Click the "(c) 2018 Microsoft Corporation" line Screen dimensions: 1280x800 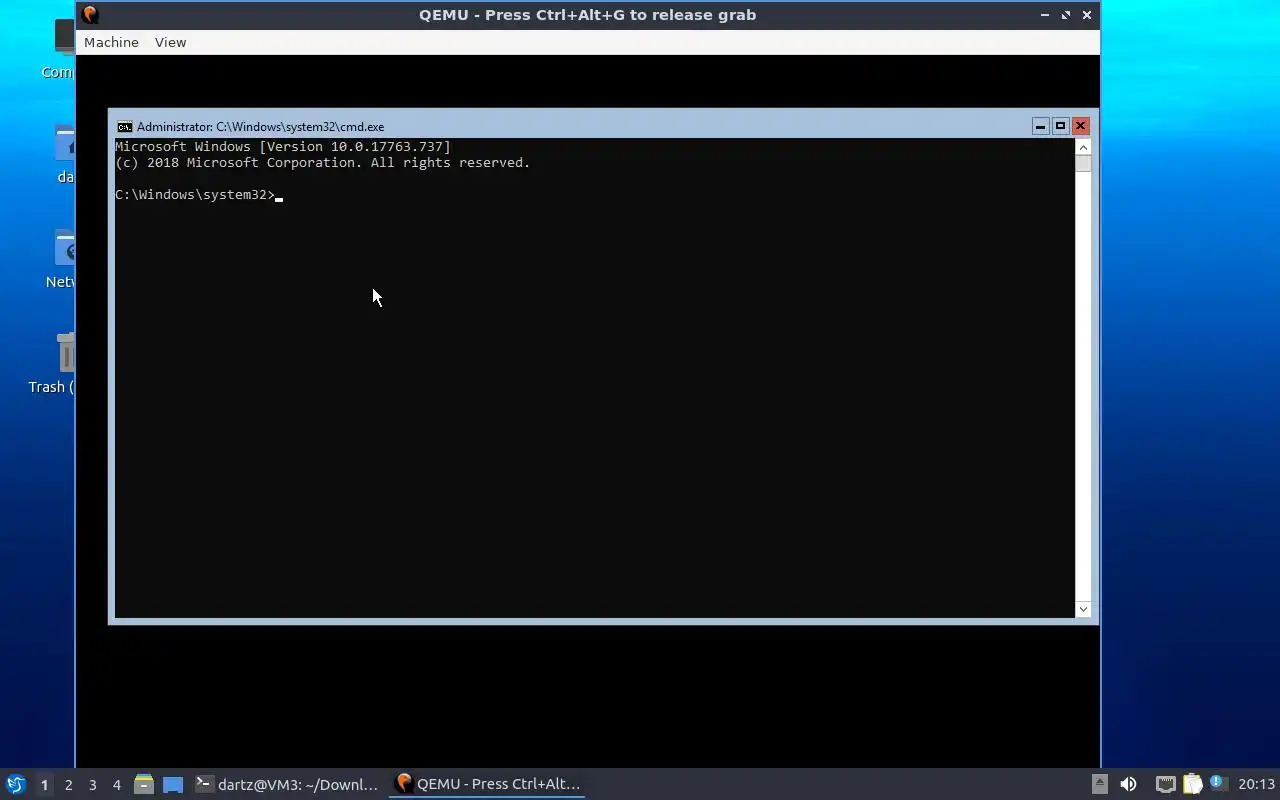point(323,162)
